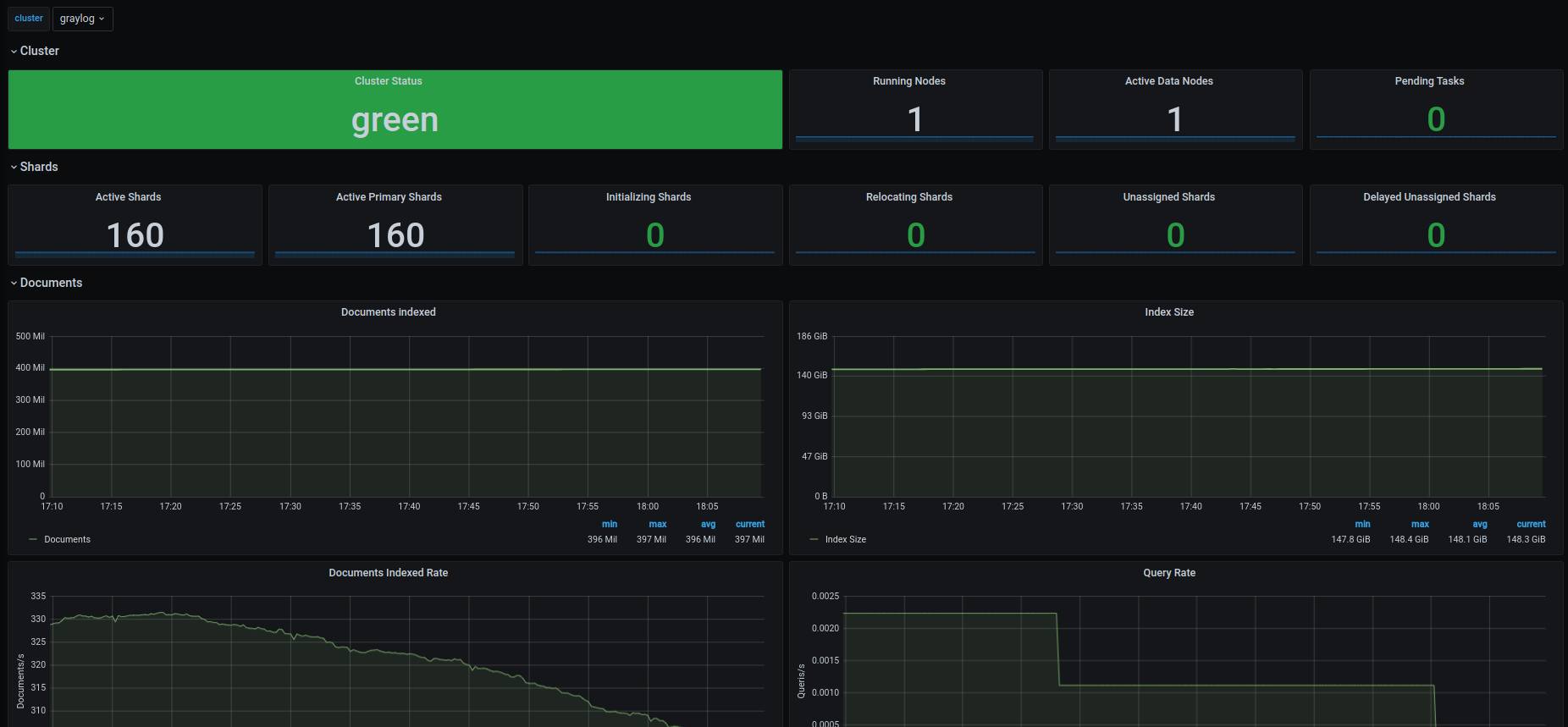Toggle the Documents series in legend
This screenshot has height=727, width=1568.
click(x=67, y=539)
